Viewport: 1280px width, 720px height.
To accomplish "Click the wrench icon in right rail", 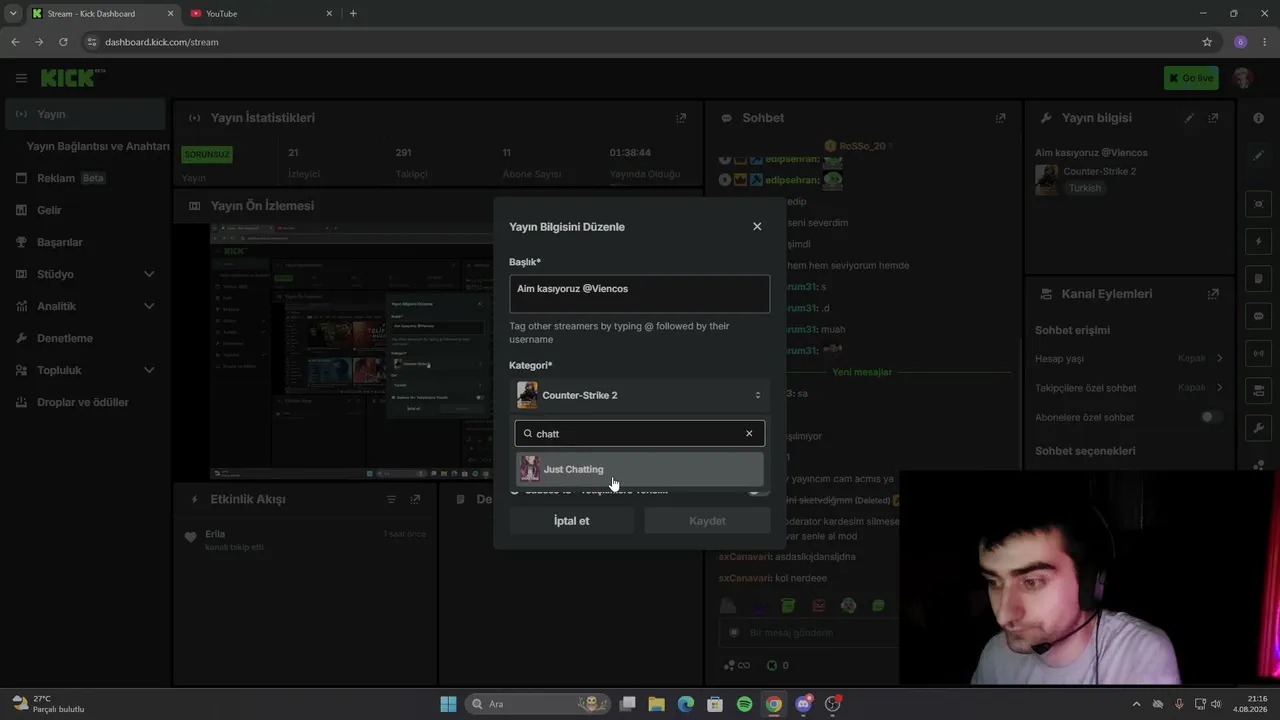I will point(1258,428).
